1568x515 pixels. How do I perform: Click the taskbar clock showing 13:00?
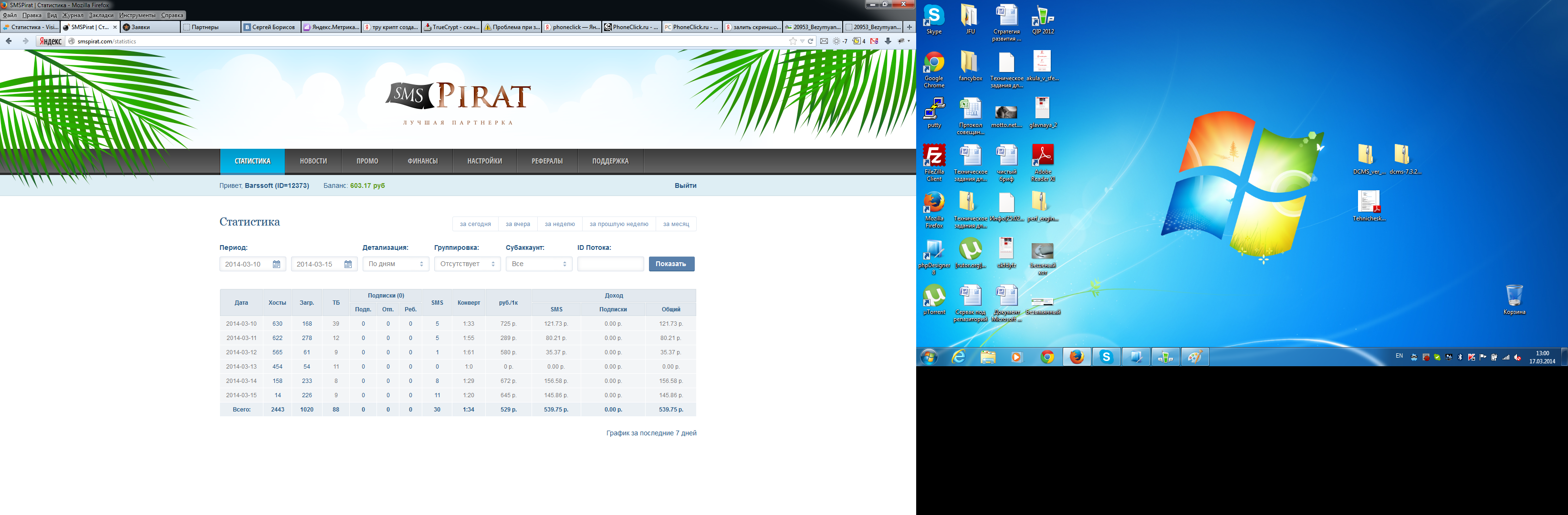coord(1542,357)
